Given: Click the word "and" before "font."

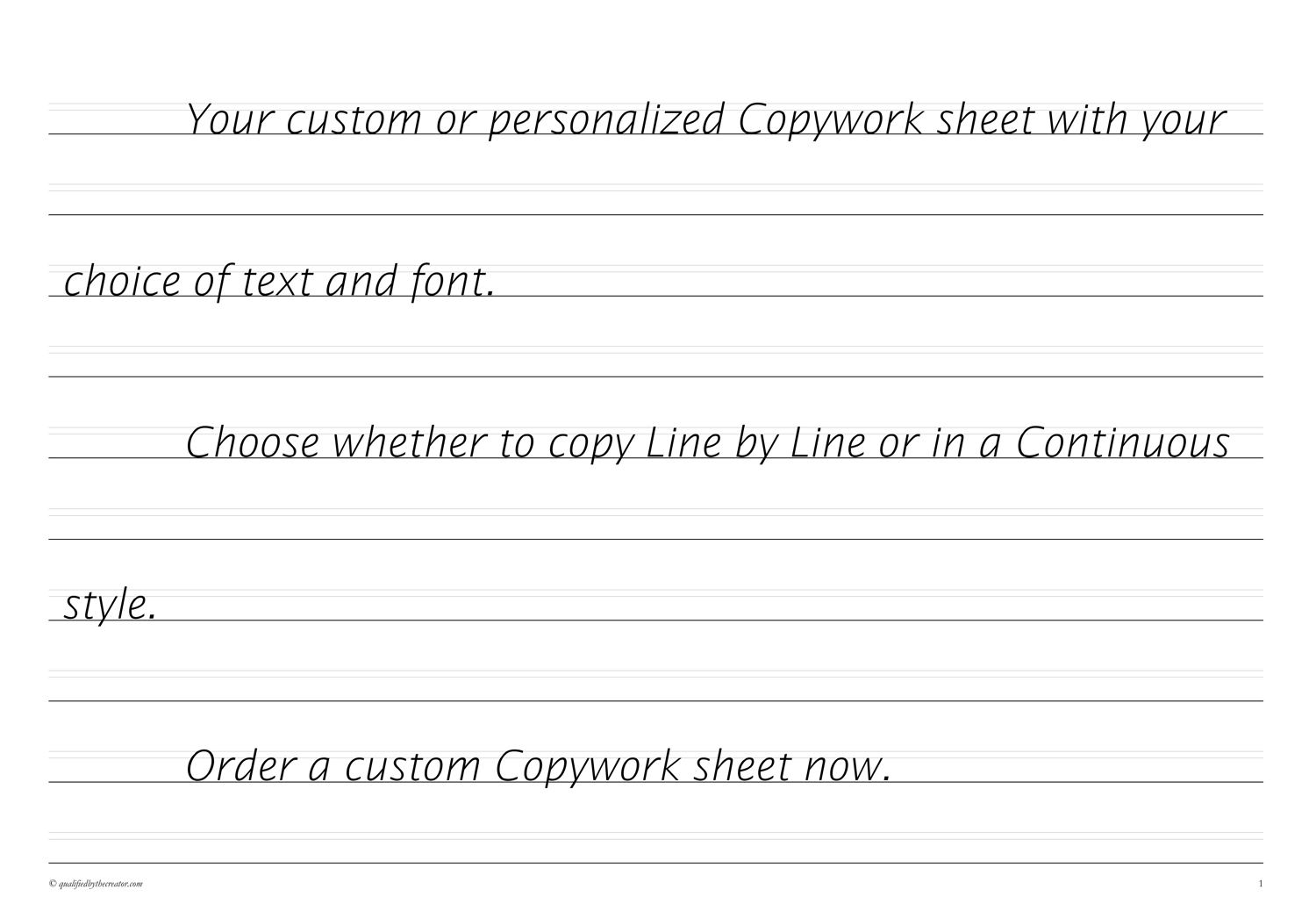Looking at the screenshot, I should pyautogui.click(x=360, y=282).
